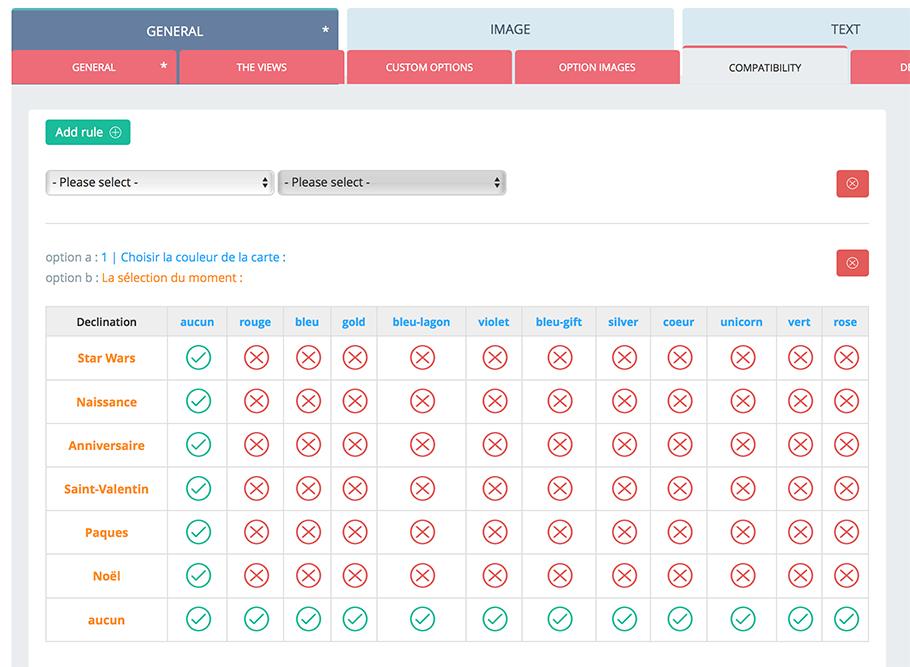The image size is (910, 667).
Task: Click aucun row bleu-lagon check icon
Action: [422, 619]
